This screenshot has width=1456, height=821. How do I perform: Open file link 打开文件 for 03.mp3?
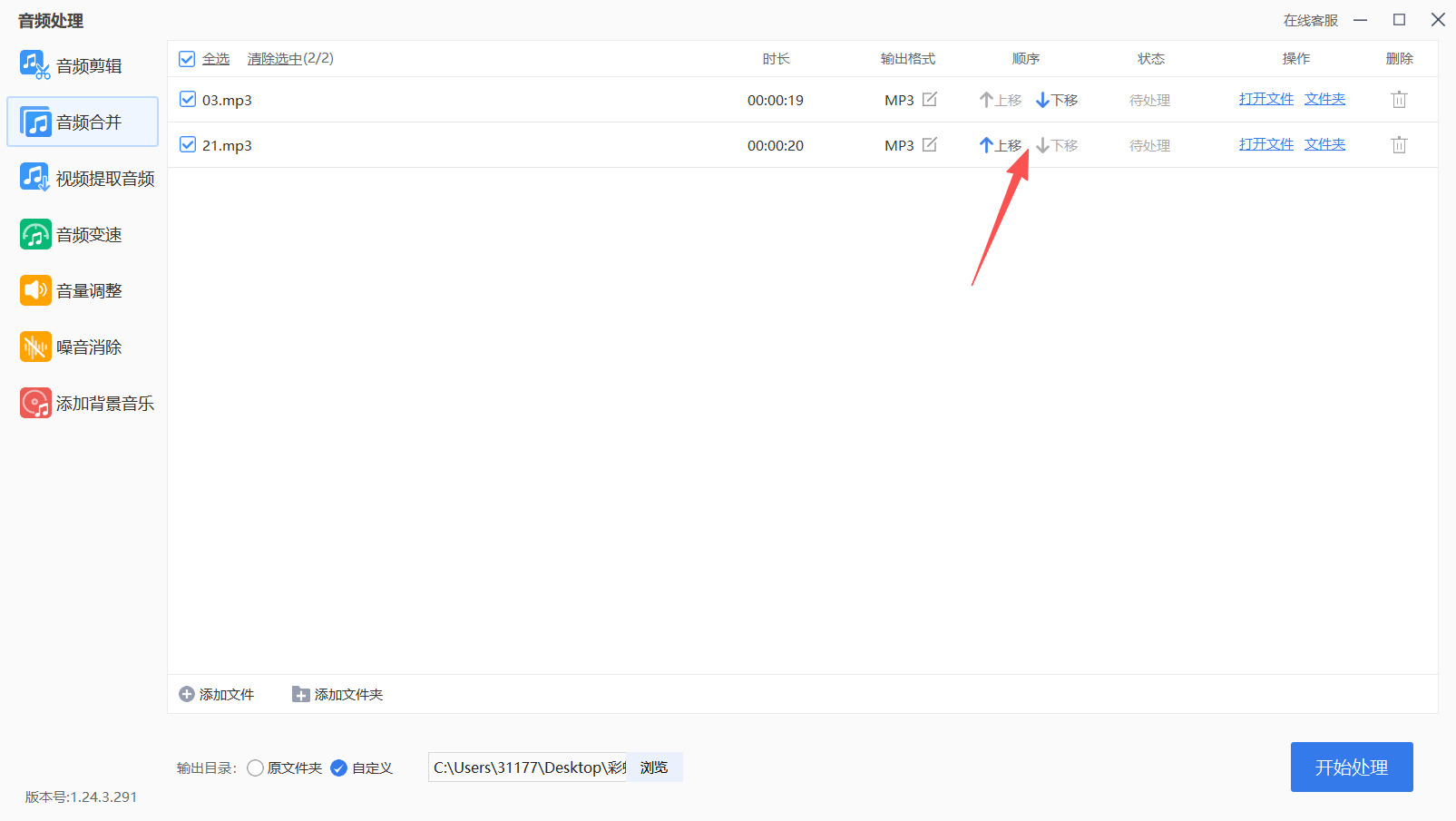1266,99
